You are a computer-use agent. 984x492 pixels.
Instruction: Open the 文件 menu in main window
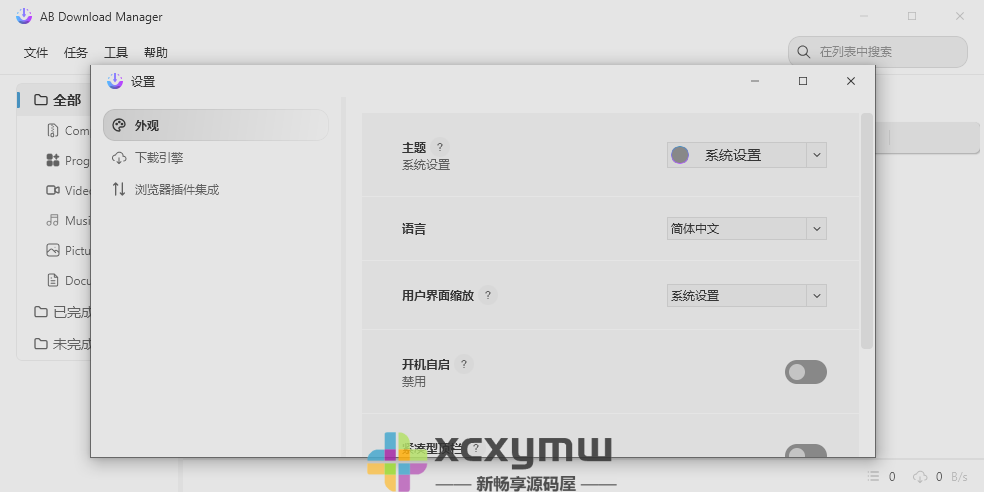click(36, 53)
